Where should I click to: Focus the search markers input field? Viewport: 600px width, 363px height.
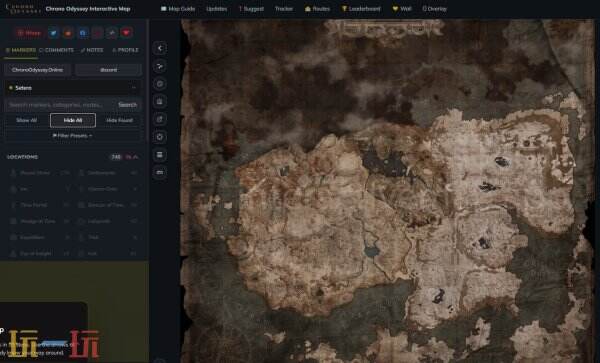pos(60,105)
